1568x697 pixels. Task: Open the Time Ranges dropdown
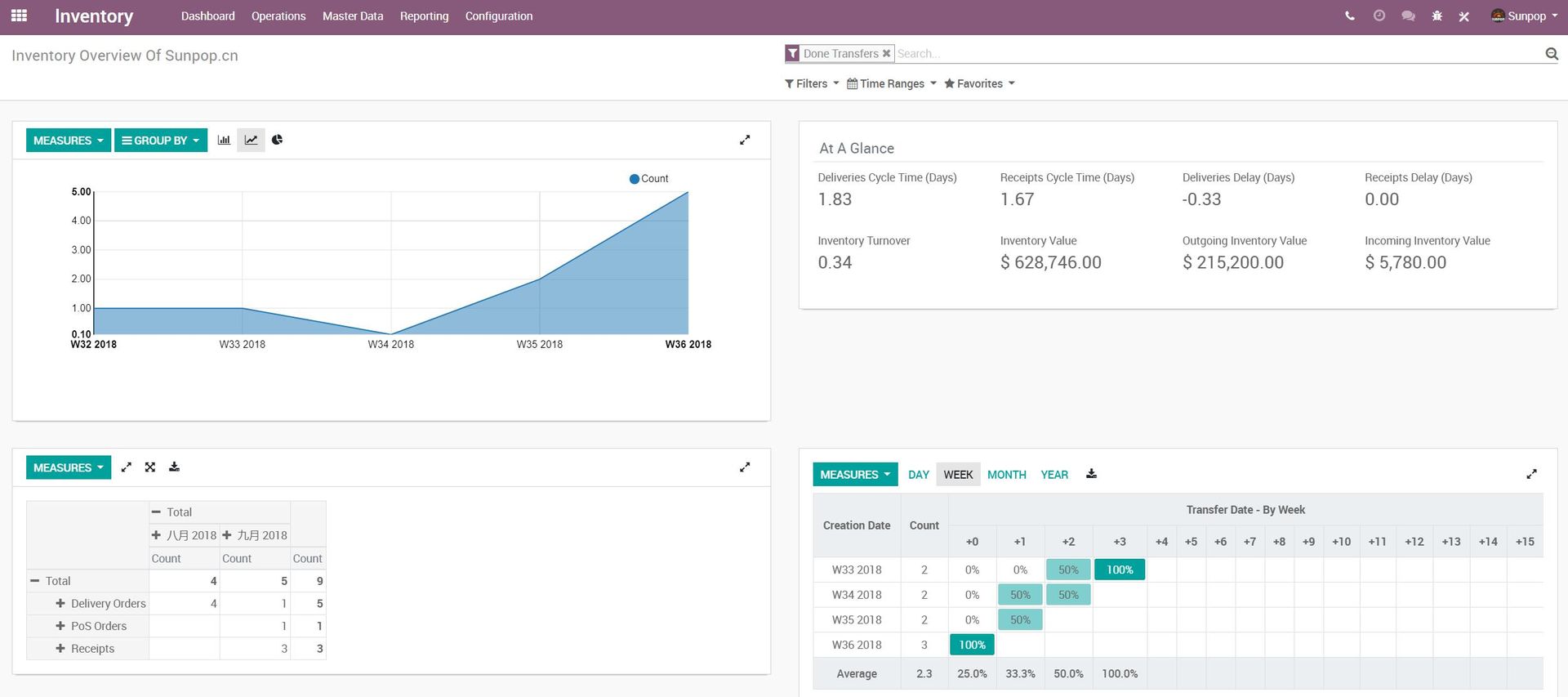[x=892, y=83]
